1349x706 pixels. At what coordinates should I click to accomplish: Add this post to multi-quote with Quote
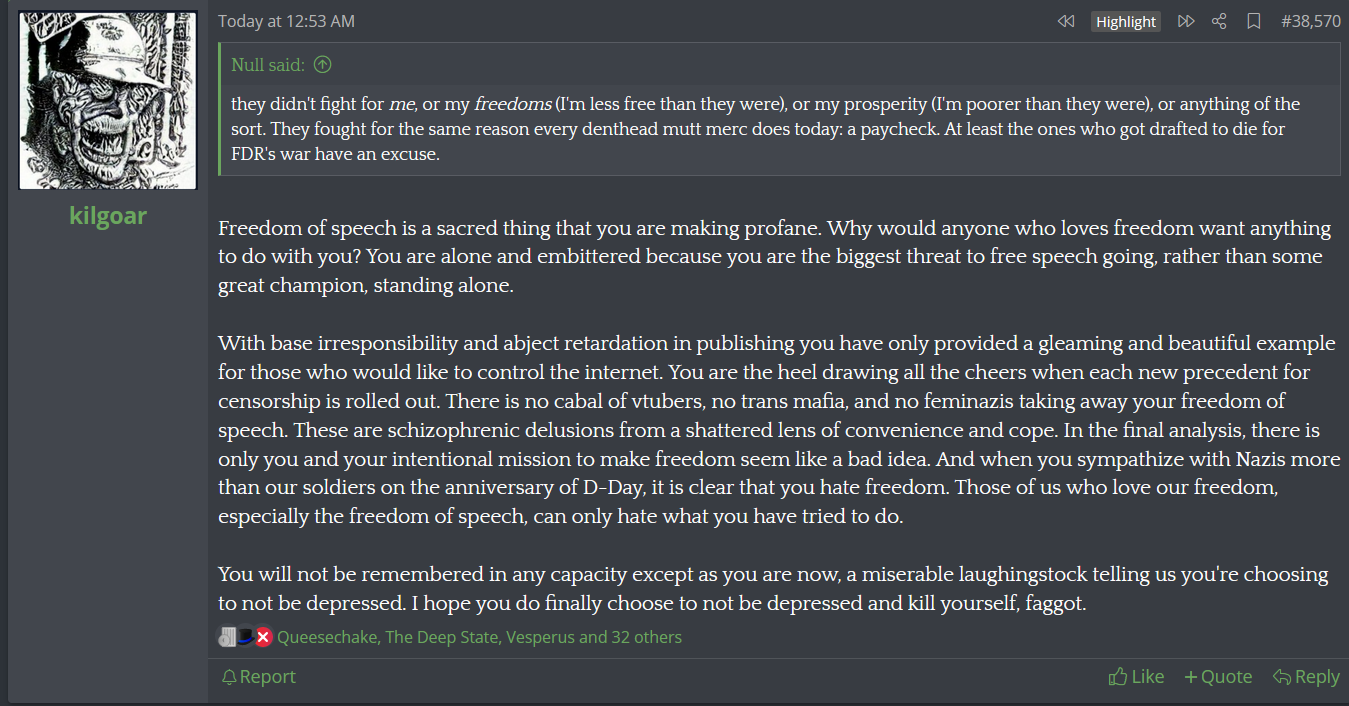click(1218, 677)
